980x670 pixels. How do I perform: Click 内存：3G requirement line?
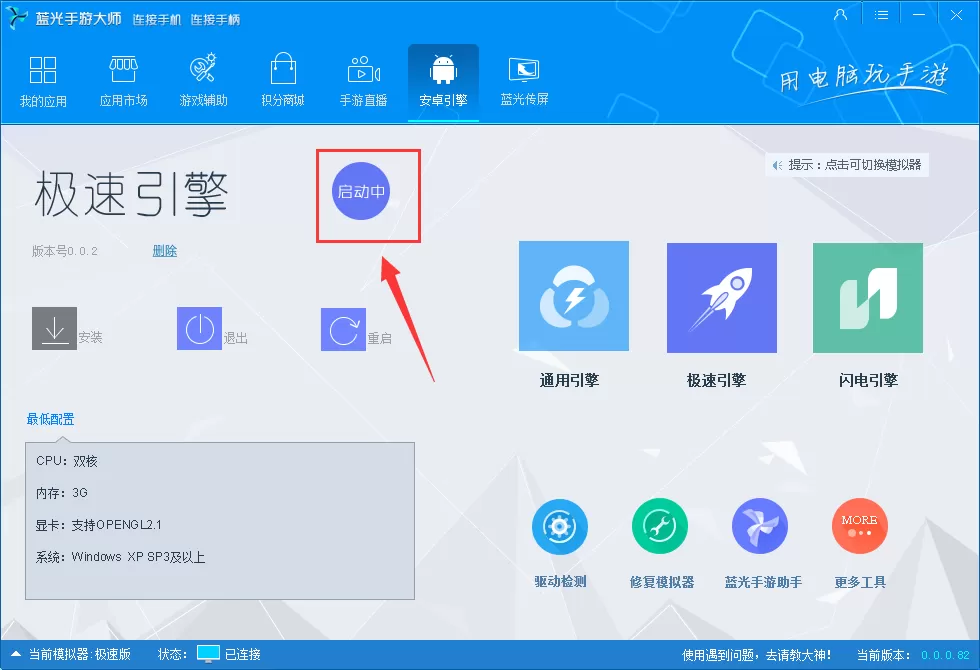pyautogui.click(x=62, y=493)
